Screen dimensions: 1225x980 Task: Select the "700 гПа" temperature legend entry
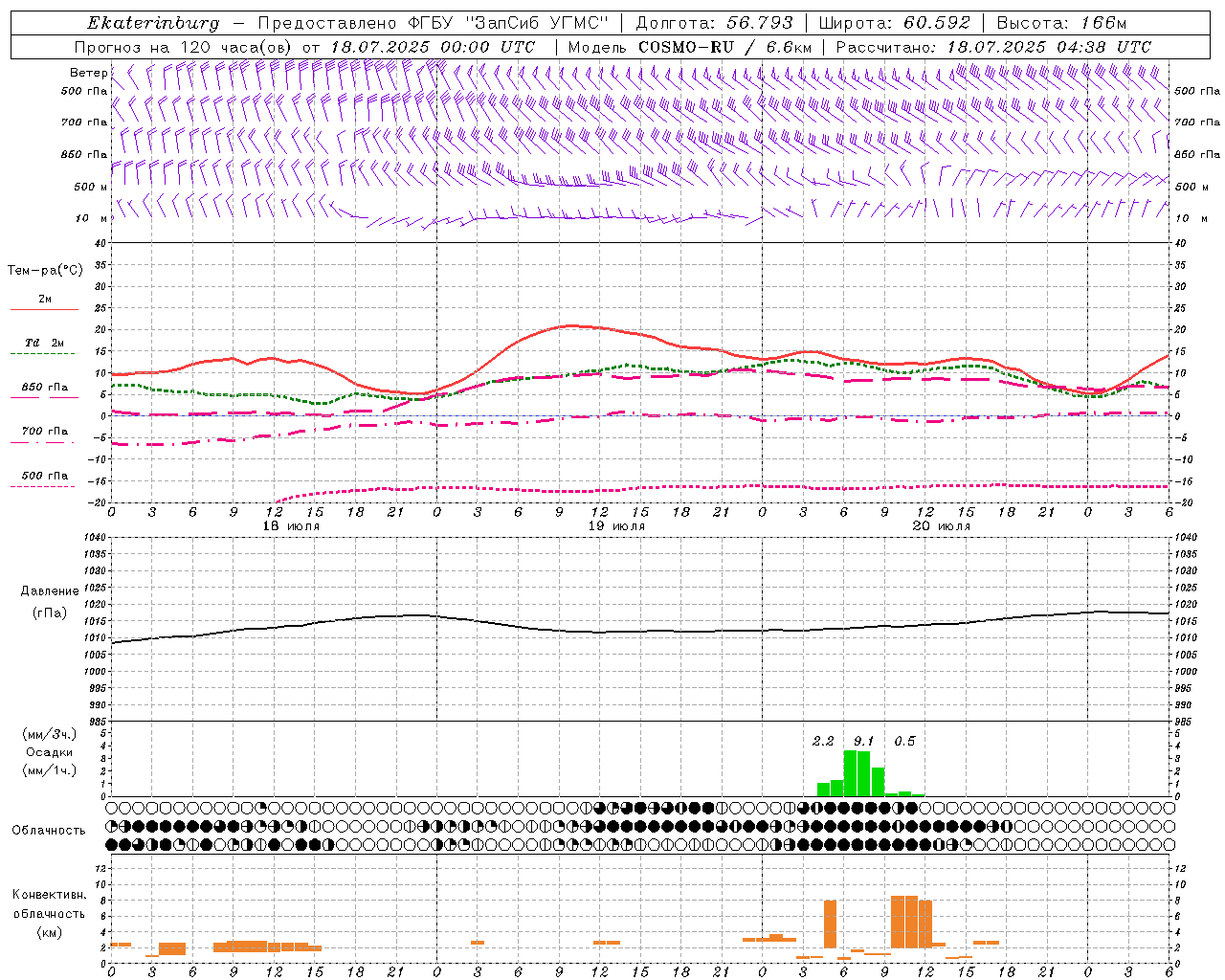45,432
